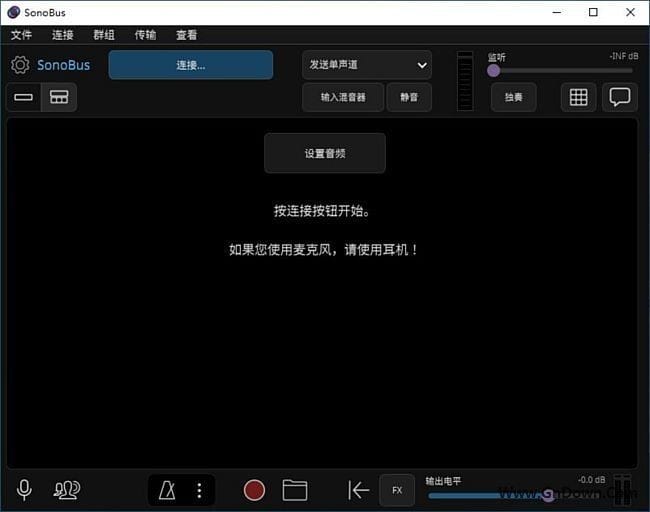This screenshot has height=512, width=650.
Task: Open the metronome icon
Action: click(x=168, y=490)
